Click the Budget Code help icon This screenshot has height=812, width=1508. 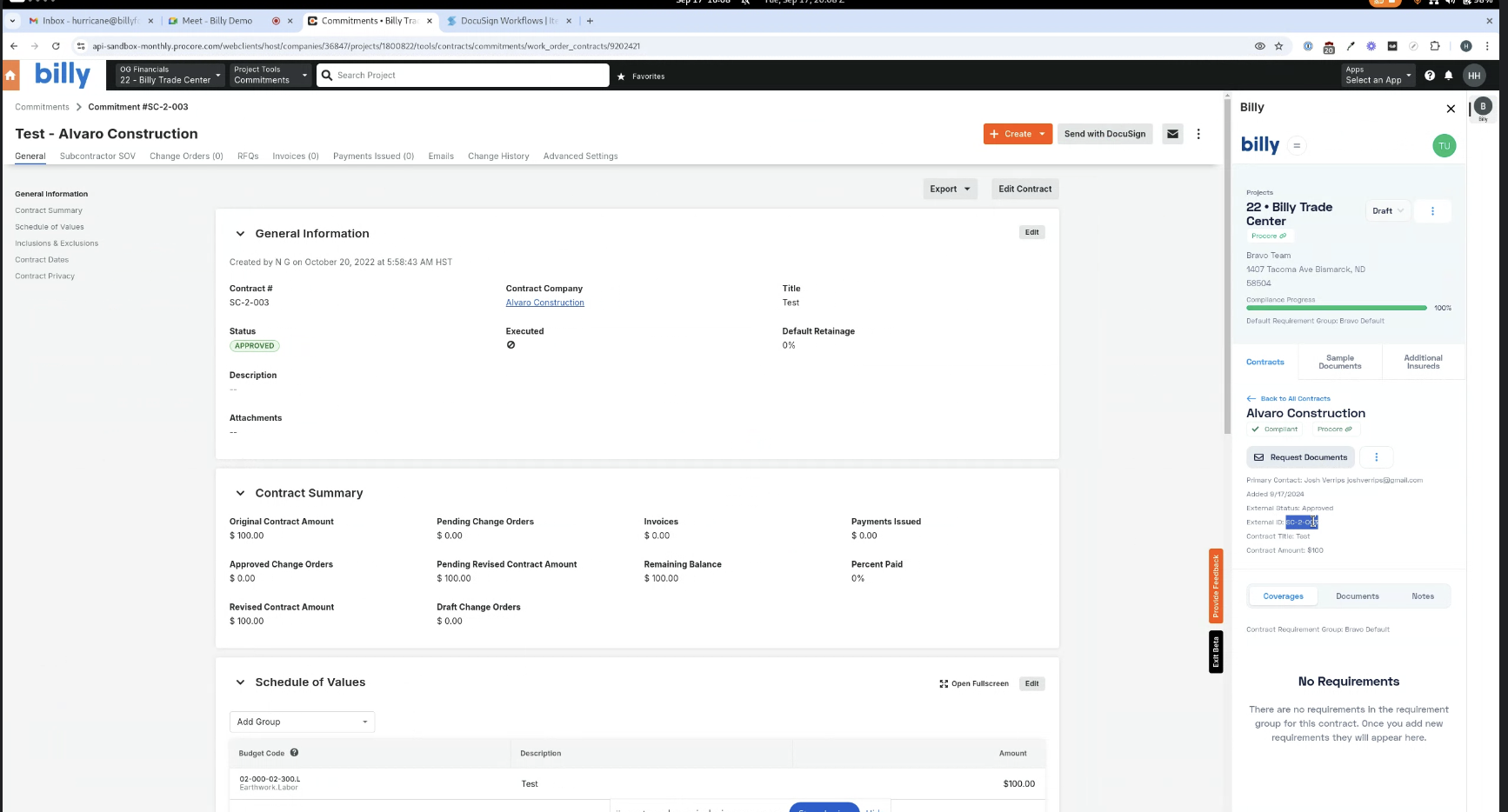pos(294,753)
